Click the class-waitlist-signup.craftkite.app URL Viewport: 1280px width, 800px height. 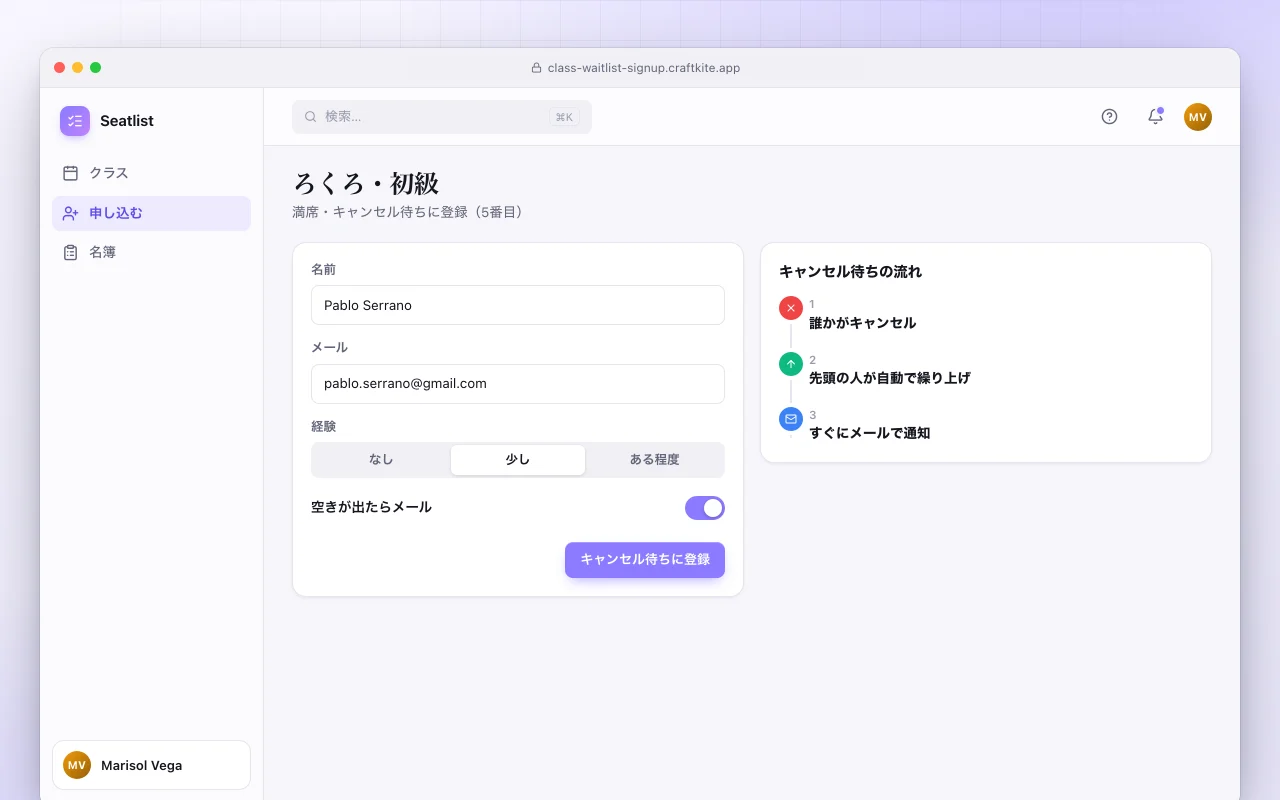[644, 68]
